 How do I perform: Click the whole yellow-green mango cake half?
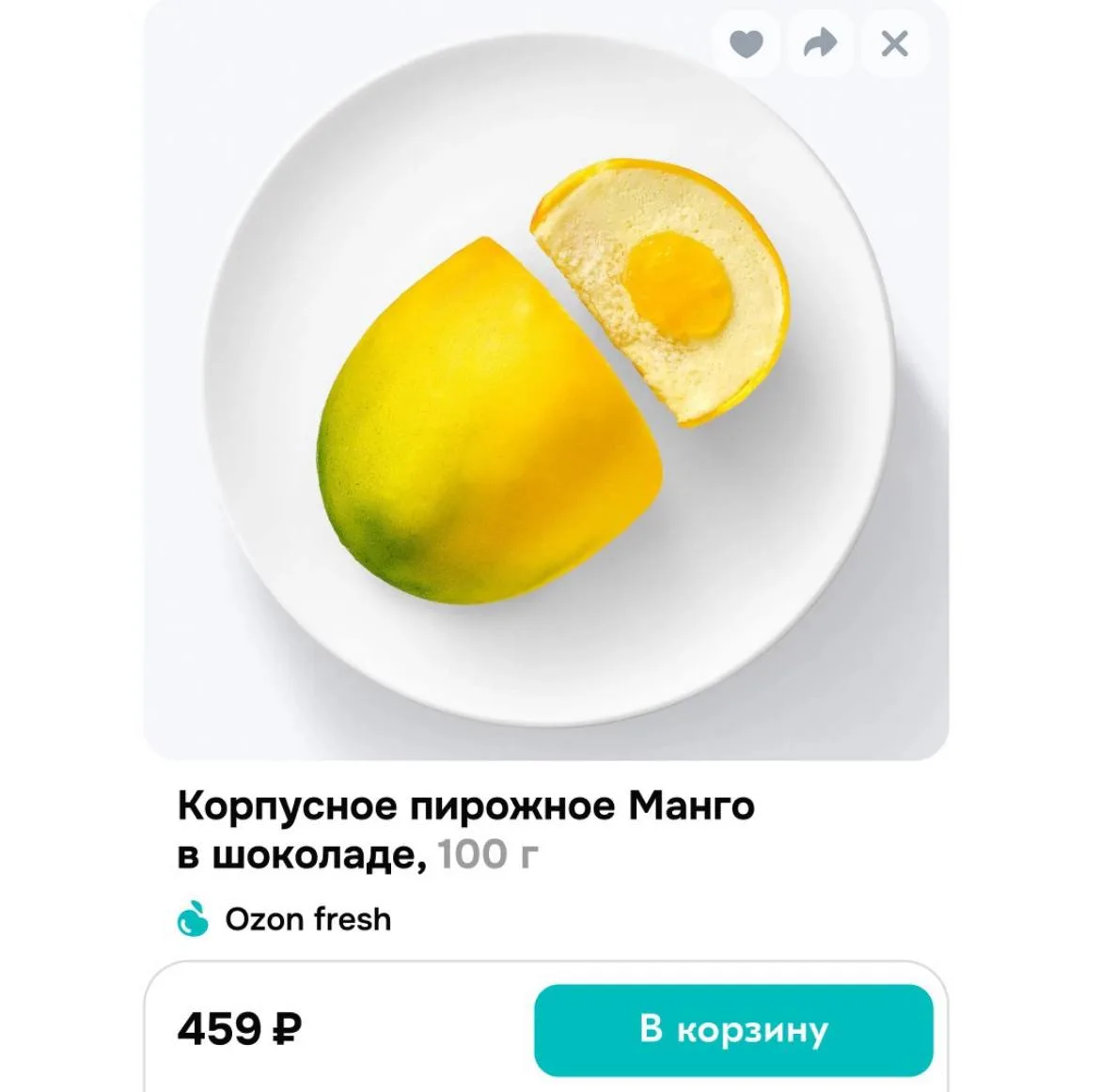click(x=489, y=421)
